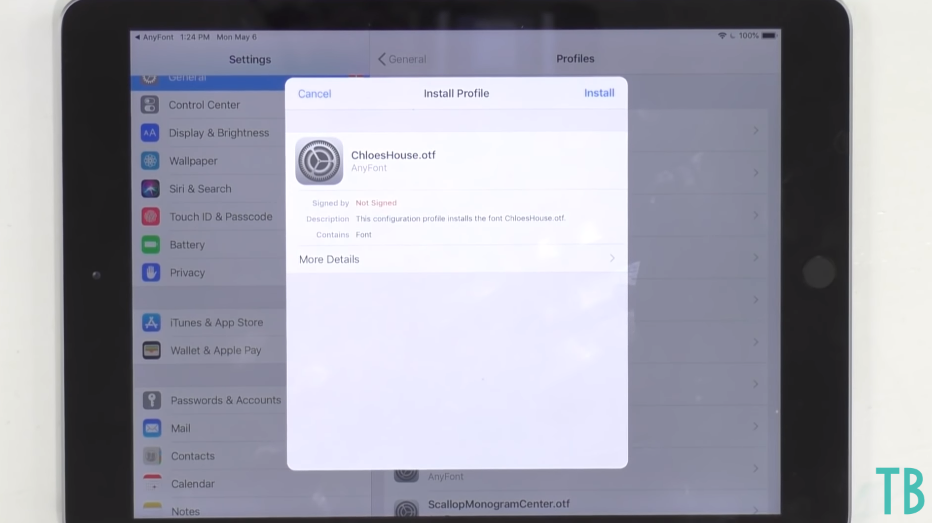Tap the green Battery icon
Image resolution: width=932 pixels, height=523 pixels.
coord(151,245)
